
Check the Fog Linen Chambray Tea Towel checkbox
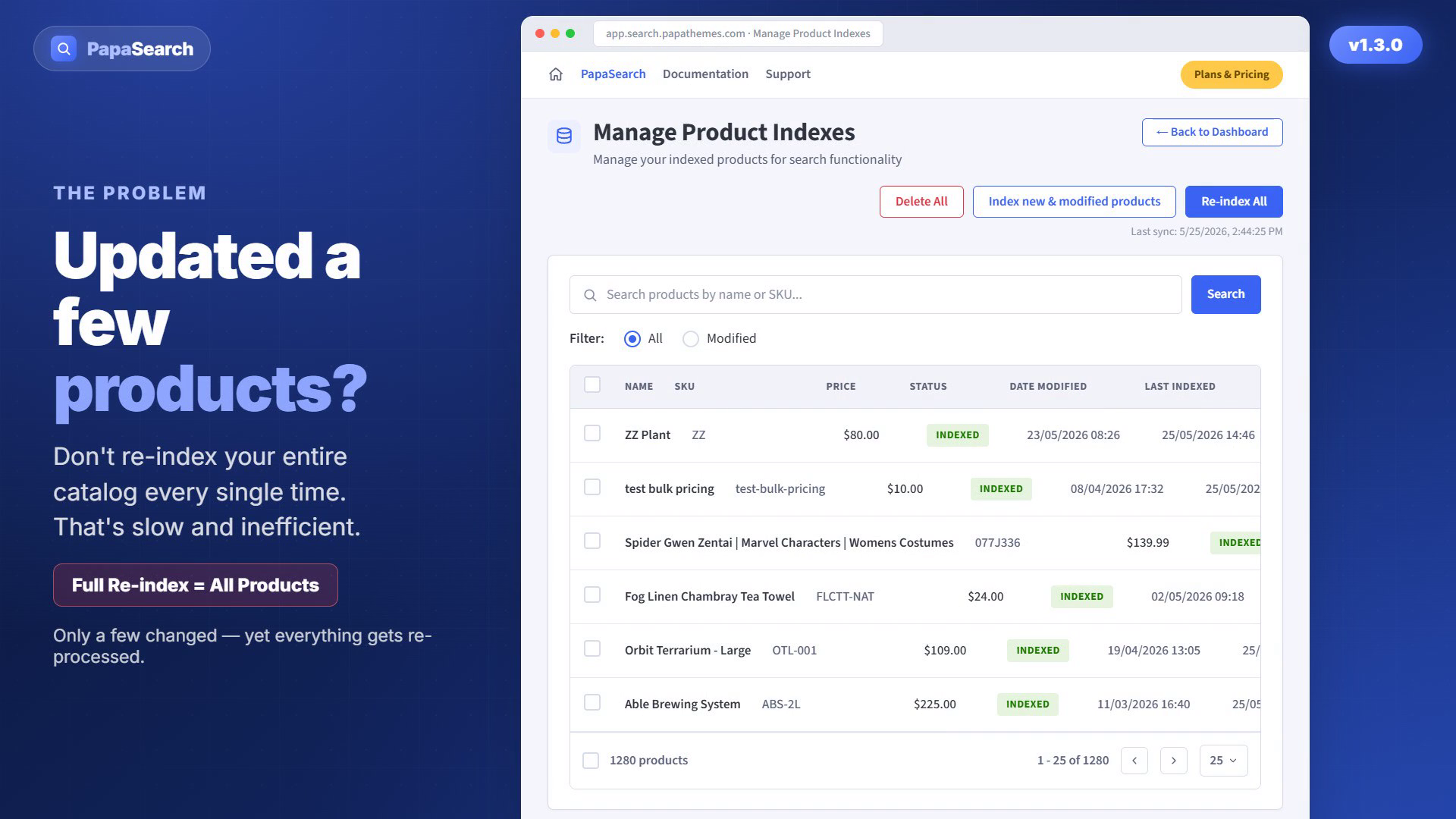click(x=592, y=595)
